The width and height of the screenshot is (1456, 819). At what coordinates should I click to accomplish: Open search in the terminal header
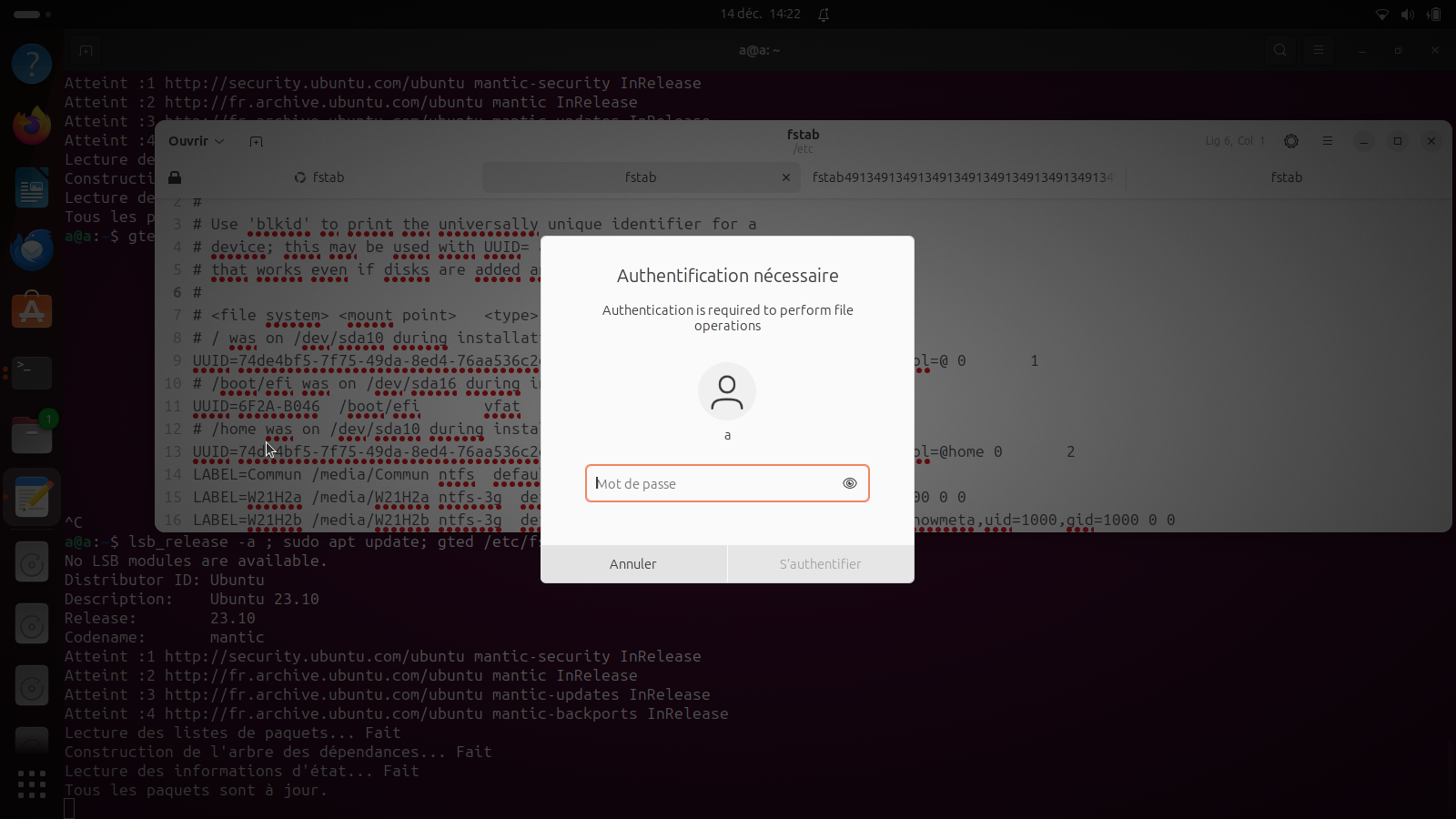[x=1280, y=50]
